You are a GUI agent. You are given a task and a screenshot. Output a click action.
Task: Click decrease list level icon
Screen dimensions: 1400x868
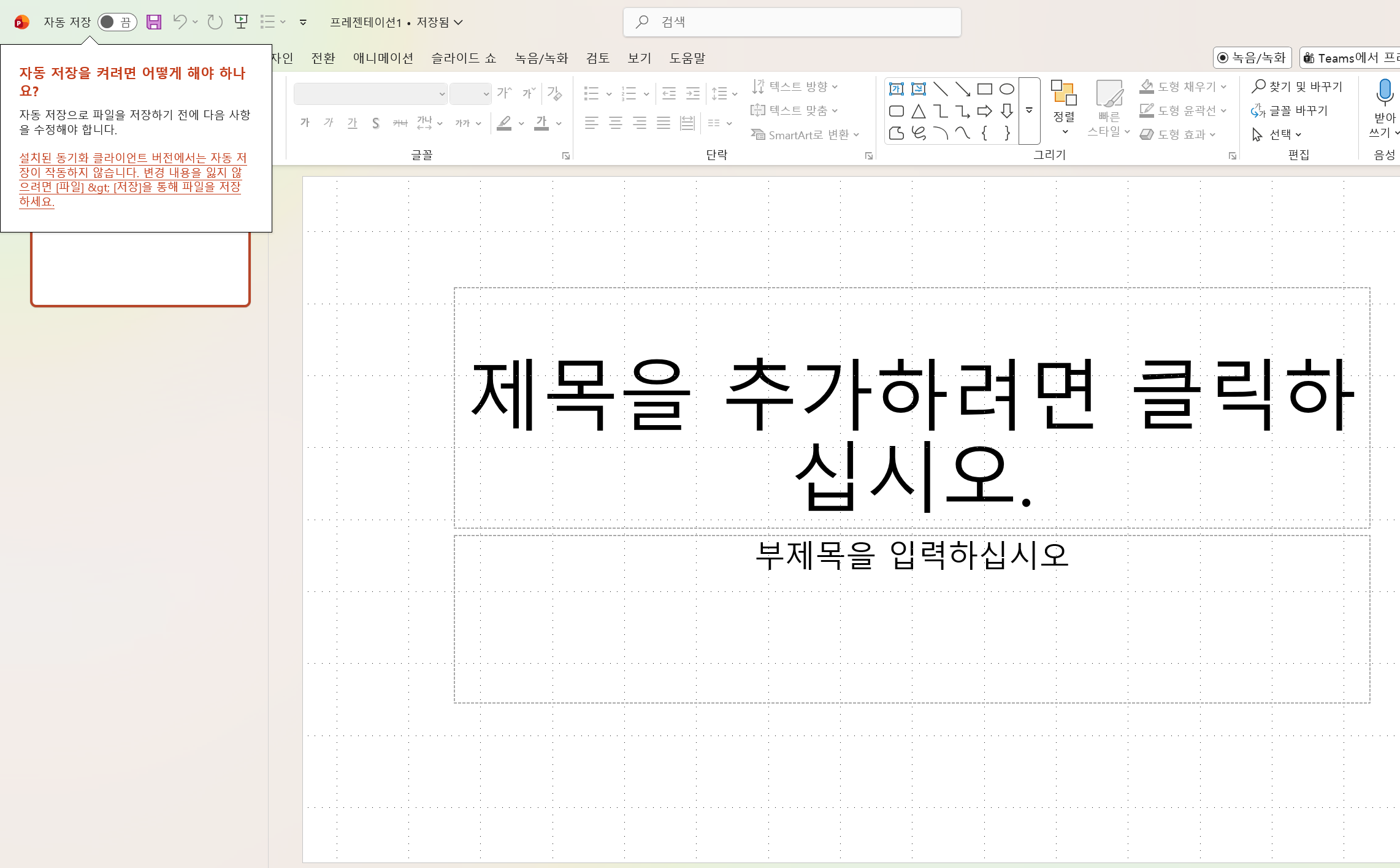click(669, 93)
